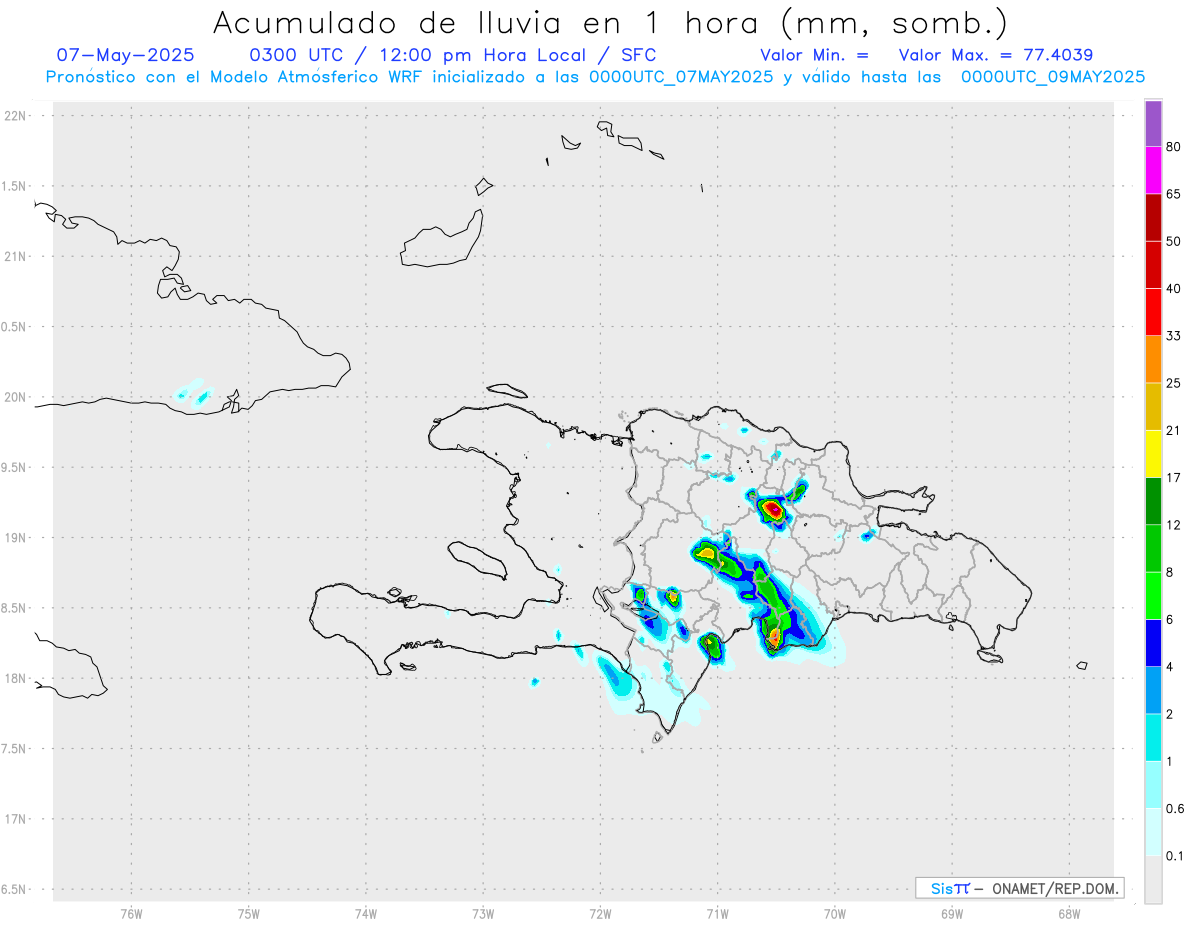Select the magenta swatch between 65 and 80

(1153, 170)
